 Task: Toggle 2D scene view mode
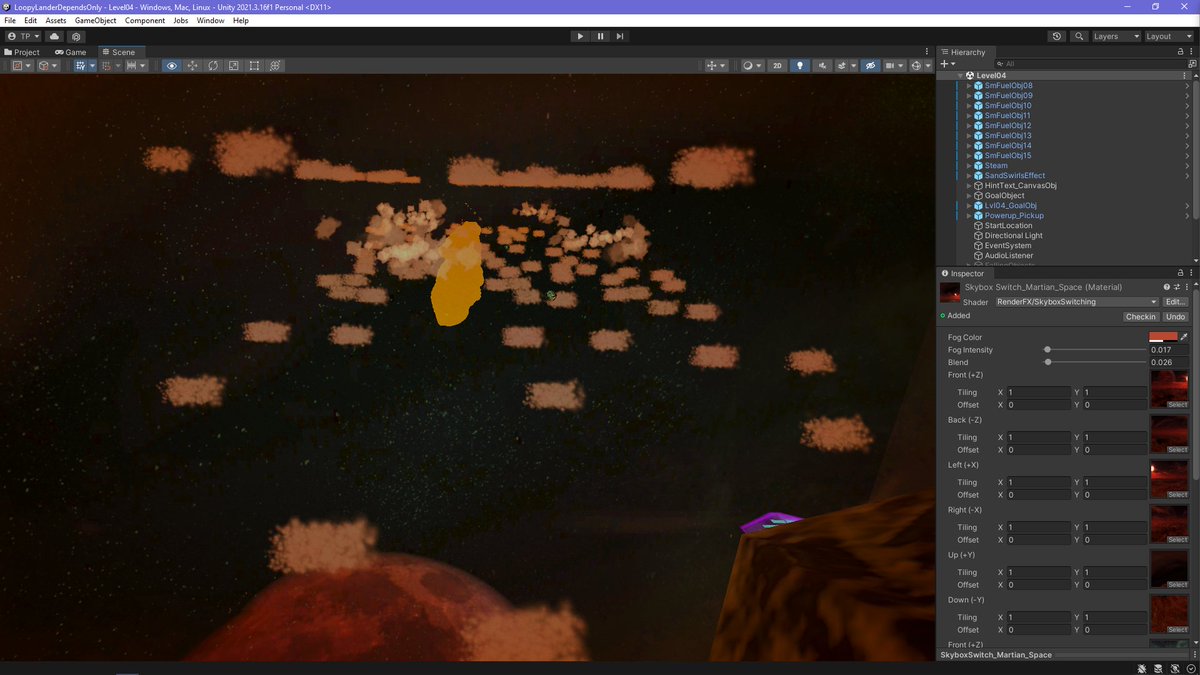[777, 66]
